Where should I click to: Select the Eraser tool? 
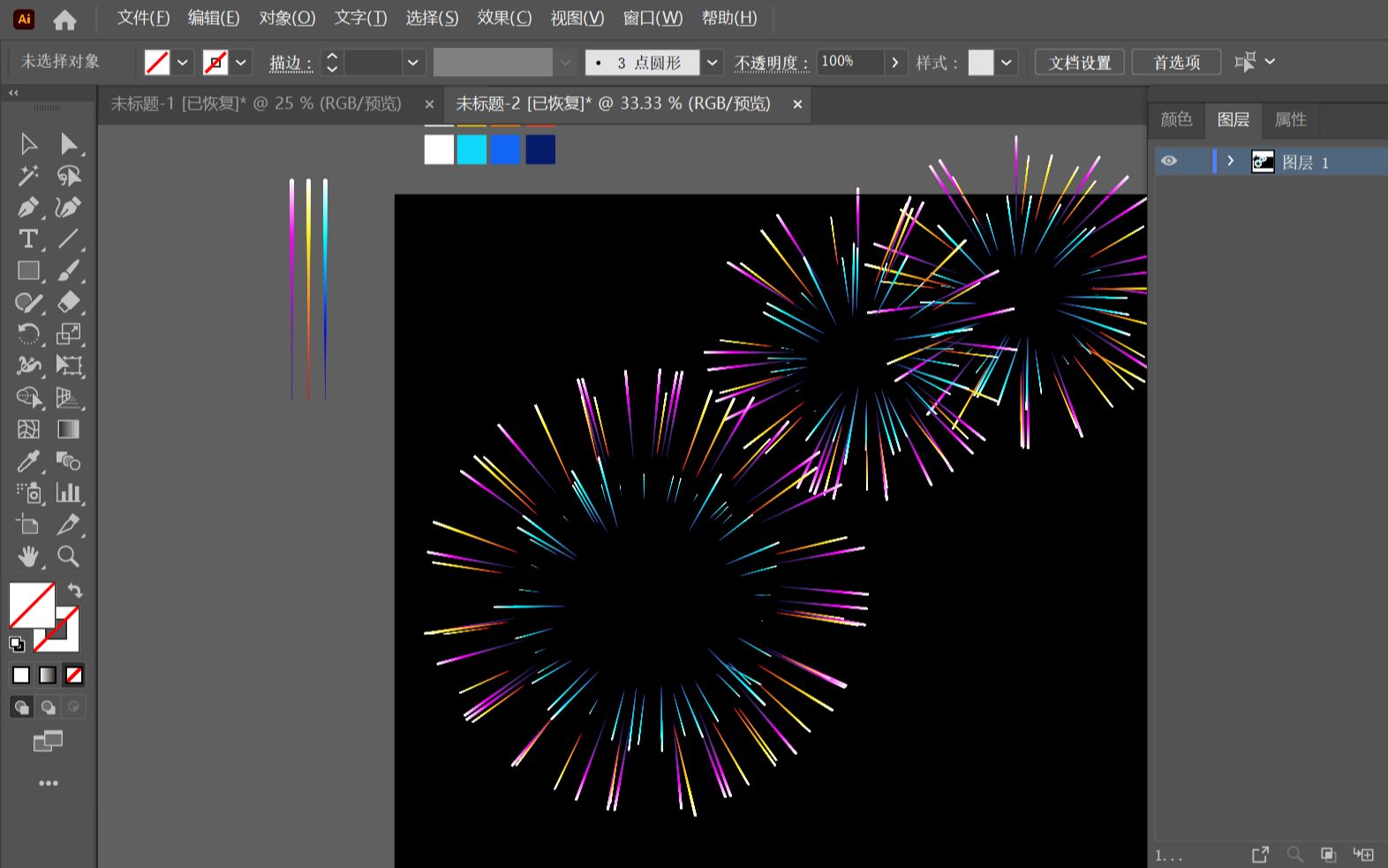click(x=68, y=303)
